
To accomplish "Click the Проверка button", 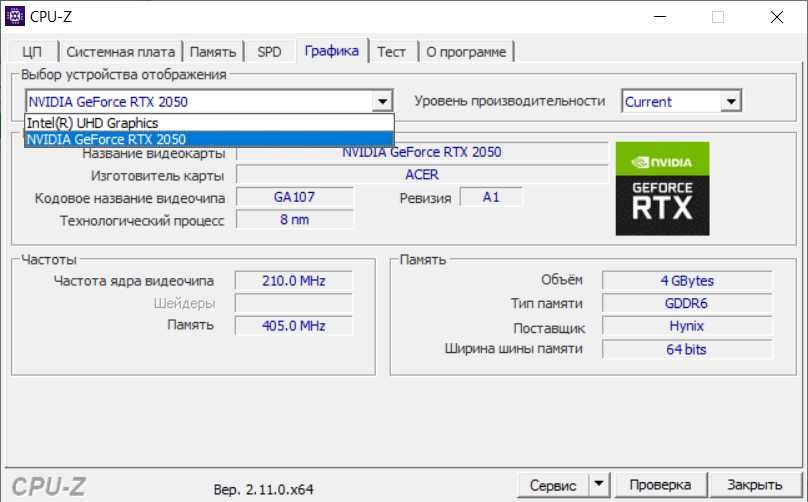I will click(x=660, y=485).
